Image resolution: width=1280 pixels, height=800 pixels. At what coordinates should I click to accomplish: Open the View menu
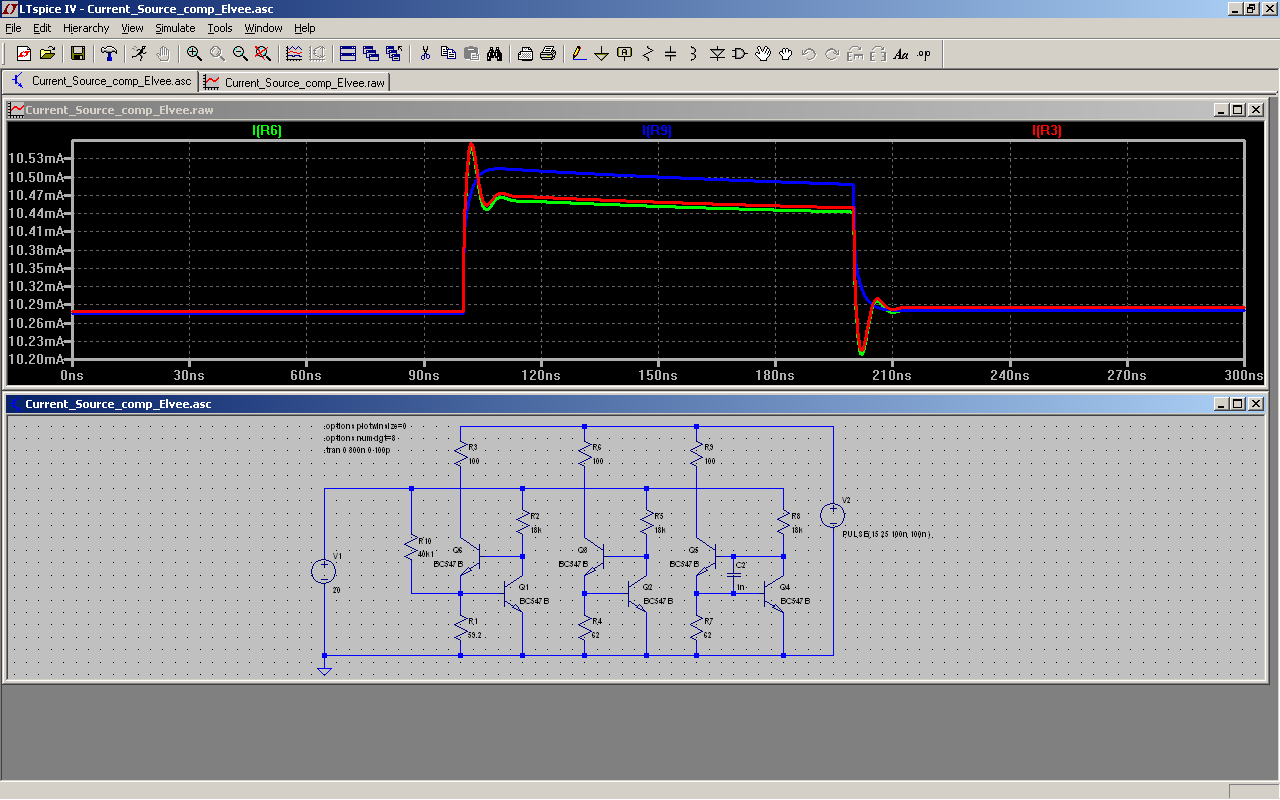pyautogui.click(x=133, y=28)
